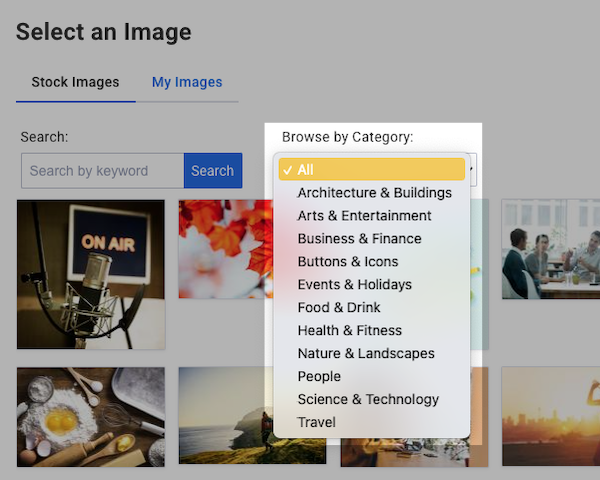This screenshot has width=600, height=480.
Task: Select Business & Finance from list
Action: 359,239
